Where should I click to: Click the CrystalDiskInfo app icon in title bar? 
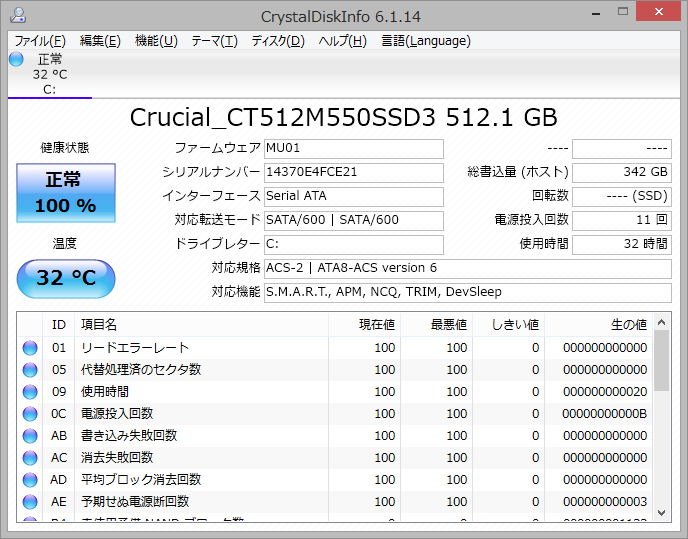(18, 15)
